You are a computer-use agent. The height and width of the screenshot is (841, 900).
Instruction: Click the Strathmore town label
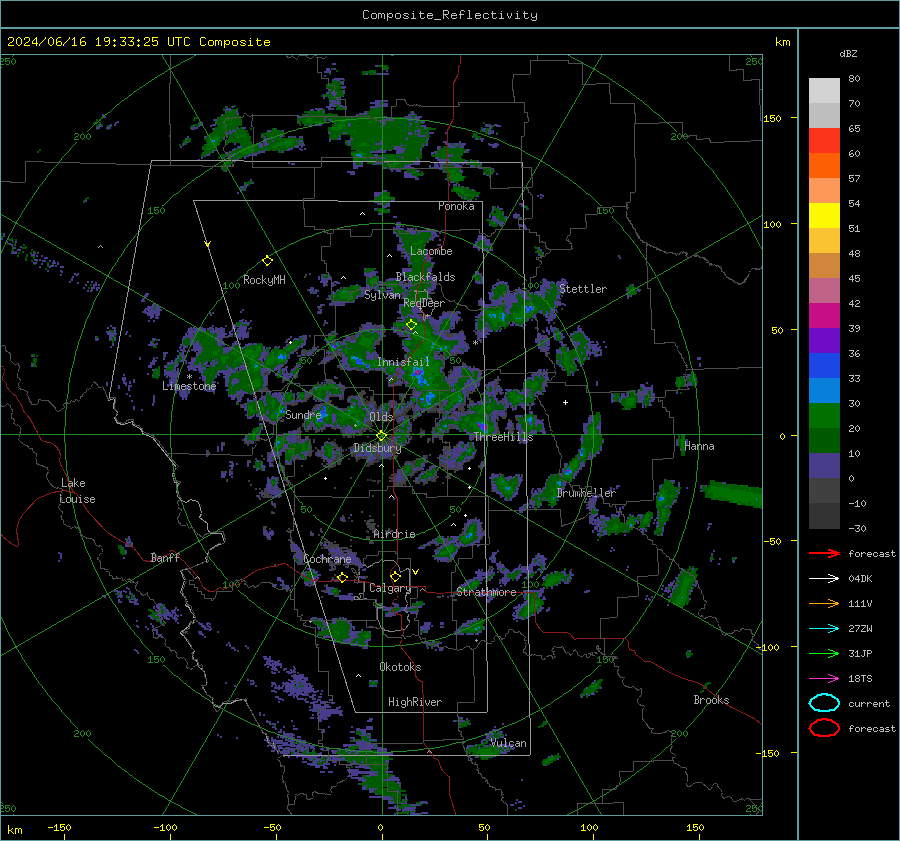pos(486,592)
